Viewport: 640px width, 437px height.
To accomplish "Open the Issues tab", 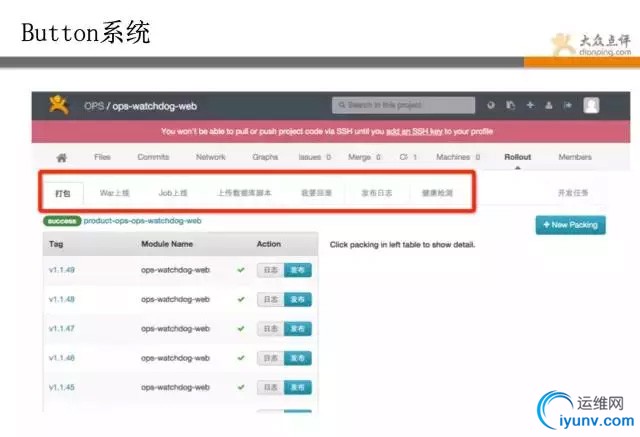I will coord(315,157).
